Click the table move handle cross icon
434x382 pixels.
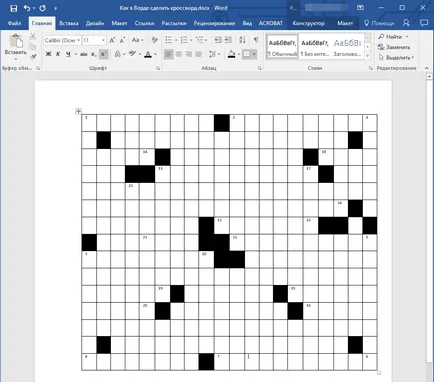click(x=79, y=111)
